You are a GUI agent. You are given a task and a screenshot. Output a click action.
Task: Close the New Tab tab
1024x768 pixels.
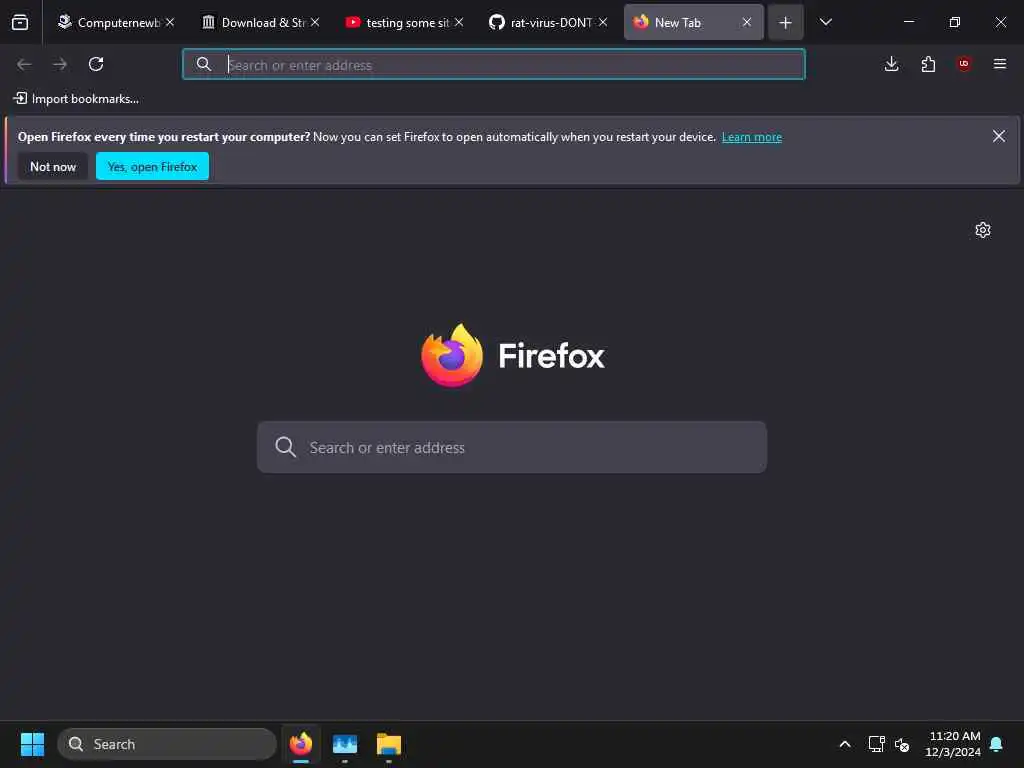746,22
